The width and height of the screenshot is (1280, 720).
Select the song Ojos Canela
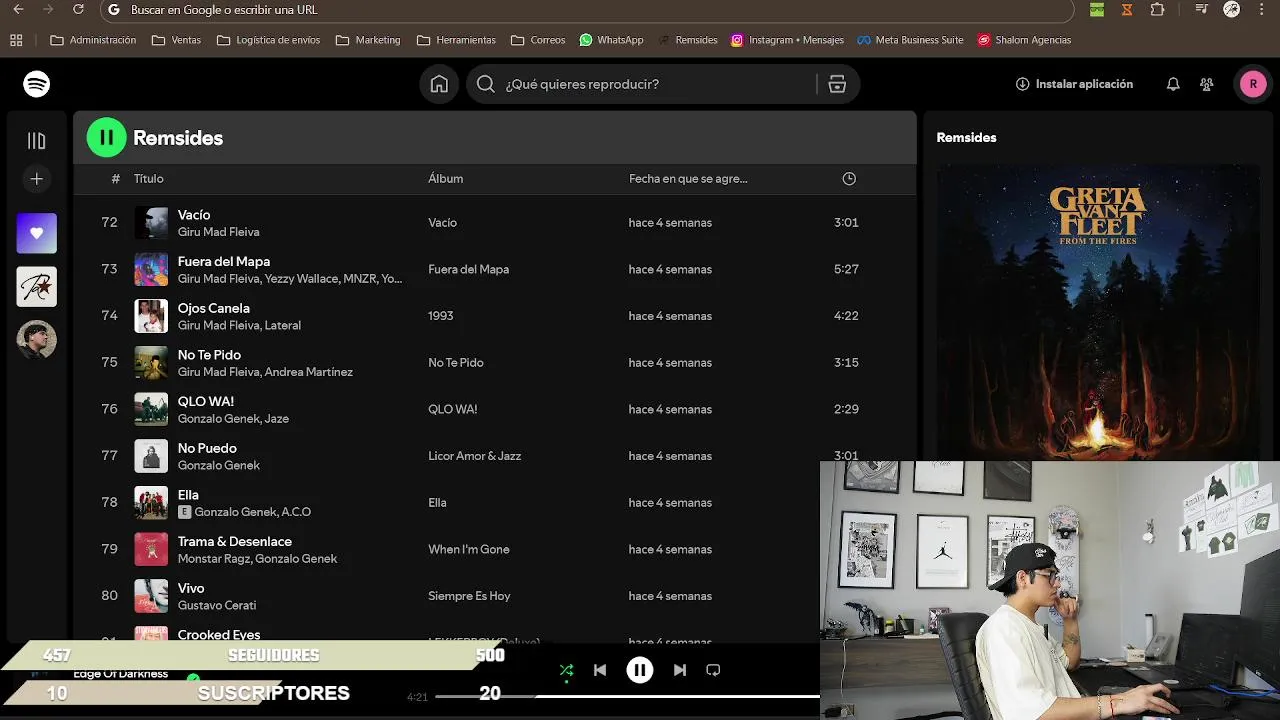pos(214,308)
